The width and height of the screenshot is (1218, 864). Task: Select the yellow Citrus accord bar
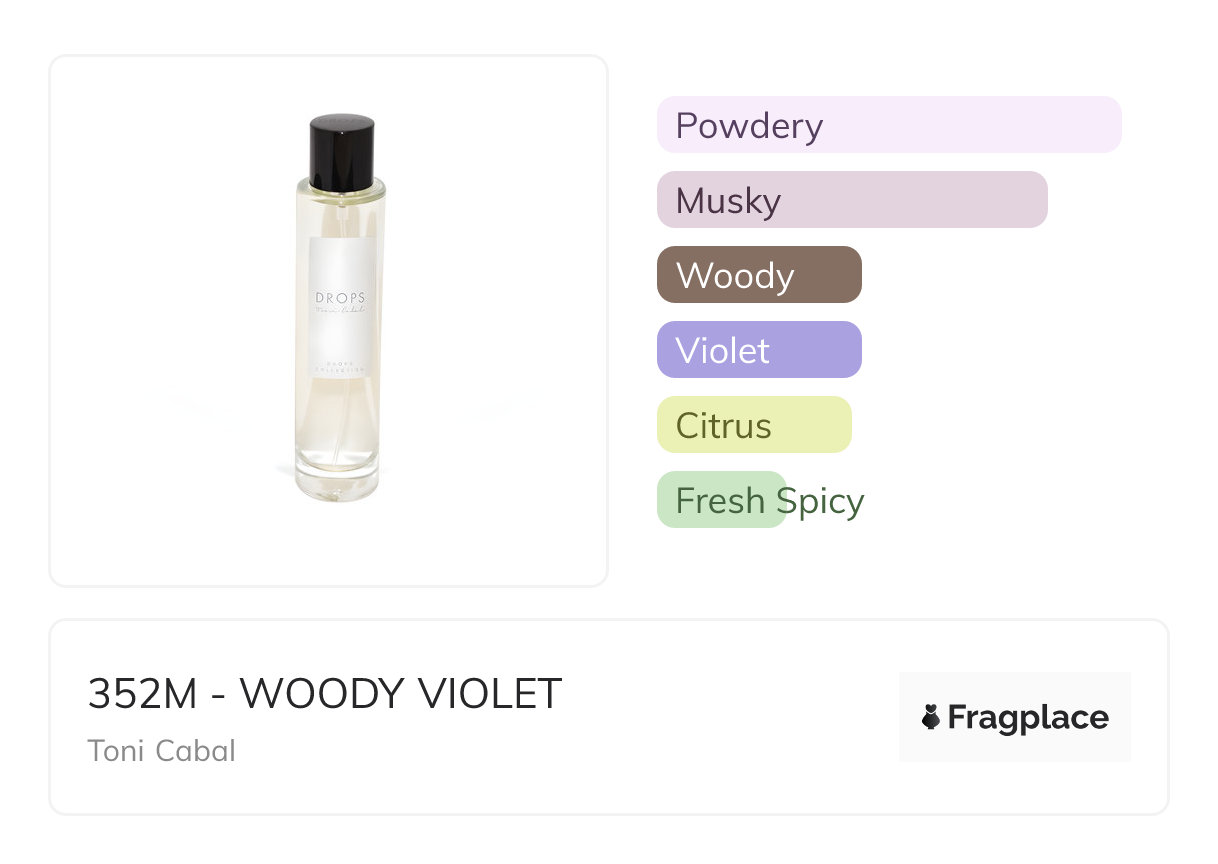point(754,425)
